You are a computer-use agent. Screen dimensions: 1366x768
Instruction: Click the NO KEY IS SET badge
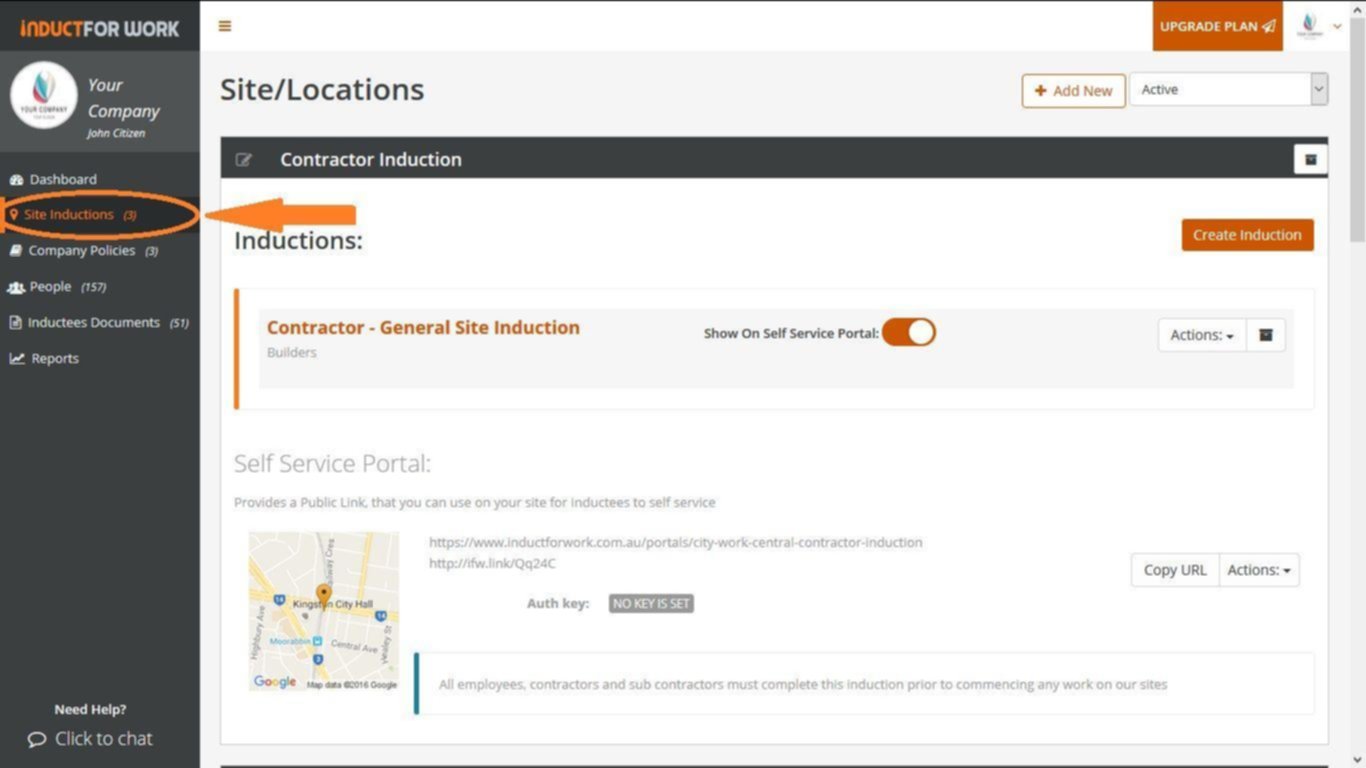click(651, 603)
